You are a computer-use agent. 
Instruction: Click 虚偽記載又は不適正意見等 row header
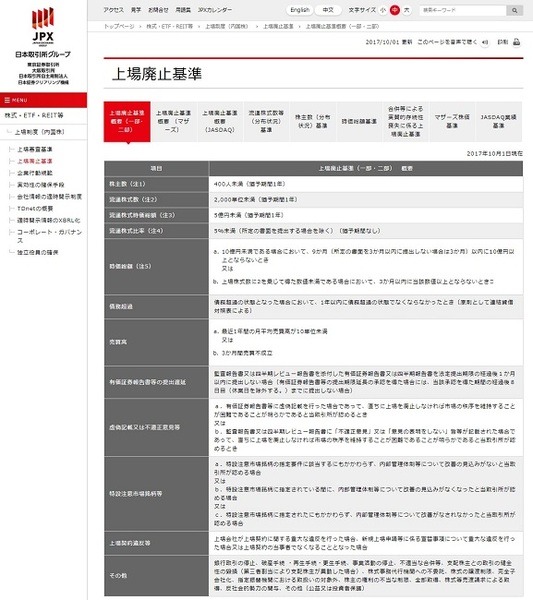pos(156,427)
